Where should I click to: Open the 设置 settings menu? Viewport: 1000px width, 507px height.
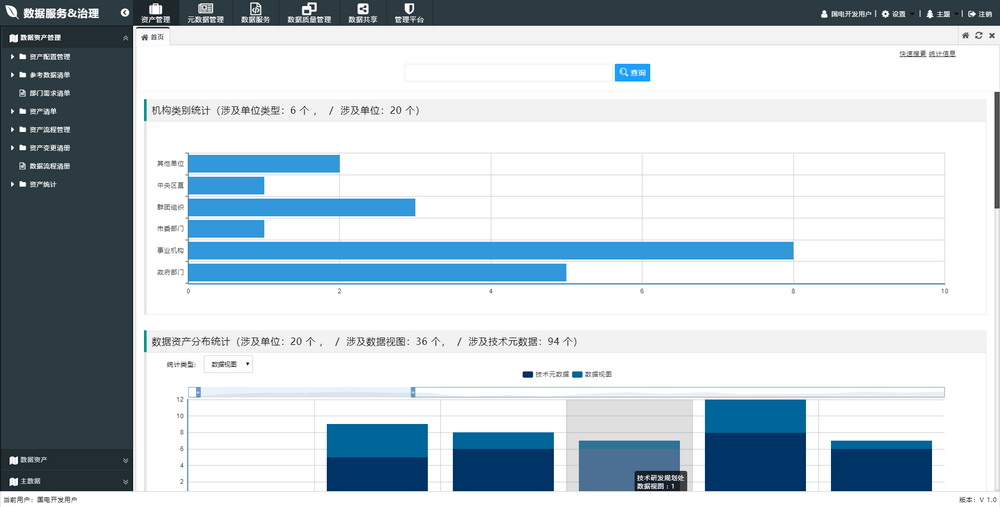(896, 14)
